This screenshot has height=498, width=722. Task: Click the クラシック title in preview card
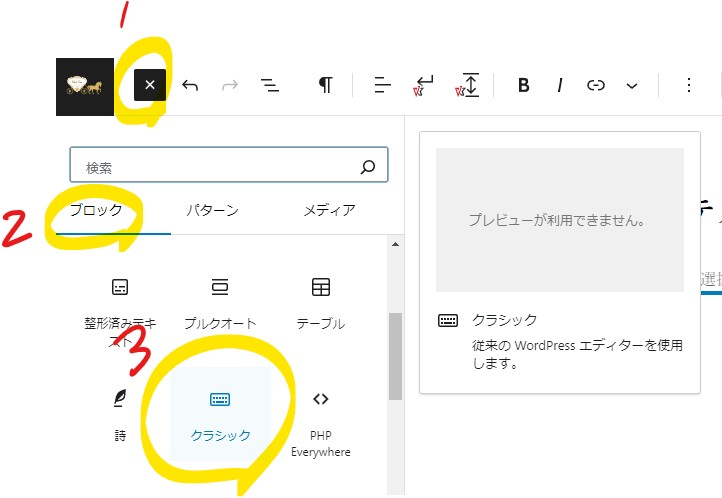(505, 319)
